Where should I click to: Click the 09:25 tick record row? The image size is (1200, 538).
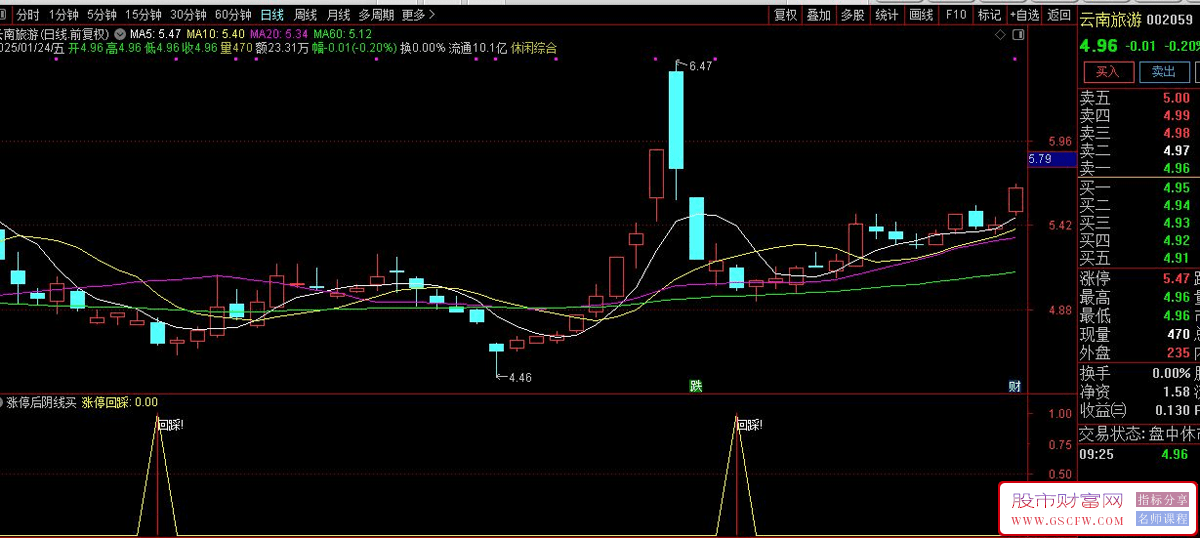(1138, 455)
